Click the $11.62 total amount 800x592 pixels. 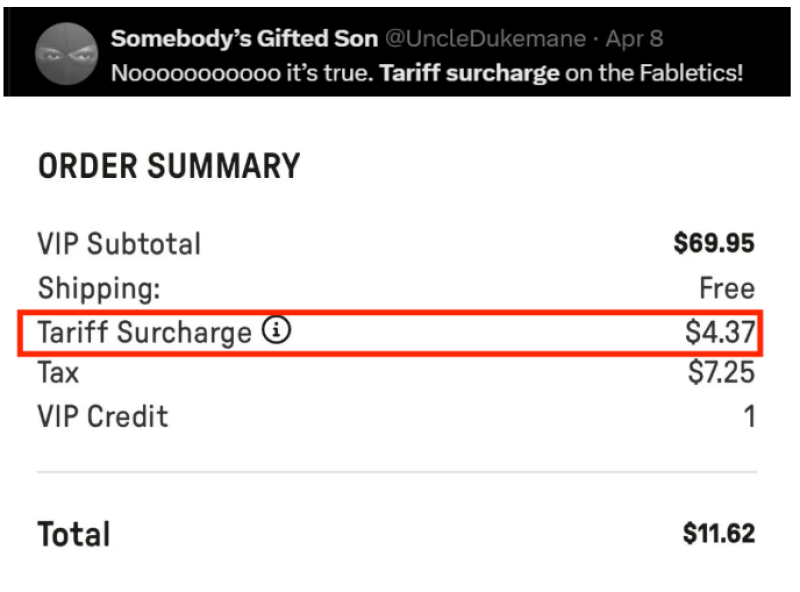click(719, 534)
